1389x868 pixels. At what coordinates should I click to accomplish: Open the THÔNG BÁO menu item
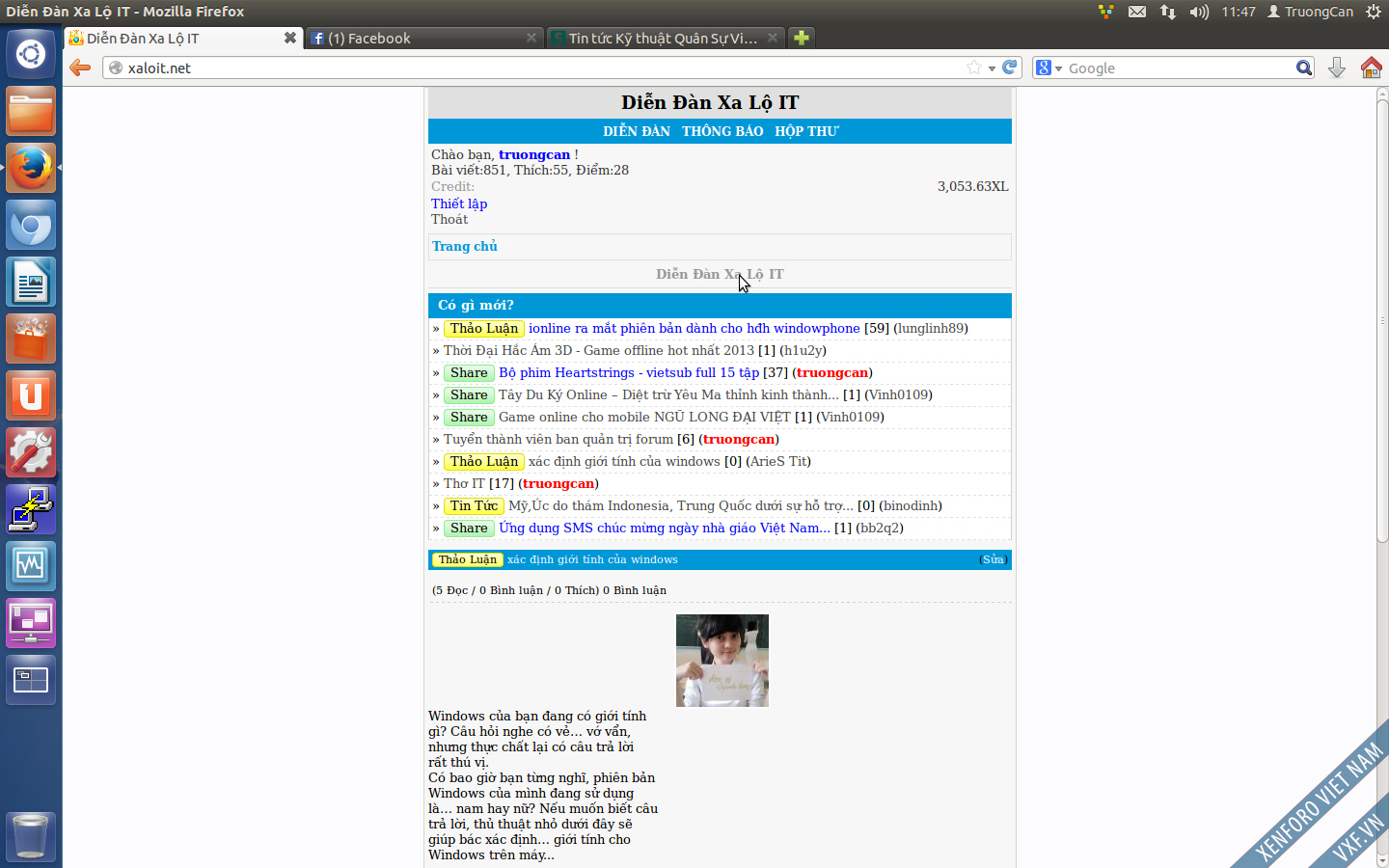click(x=722, y=131)
